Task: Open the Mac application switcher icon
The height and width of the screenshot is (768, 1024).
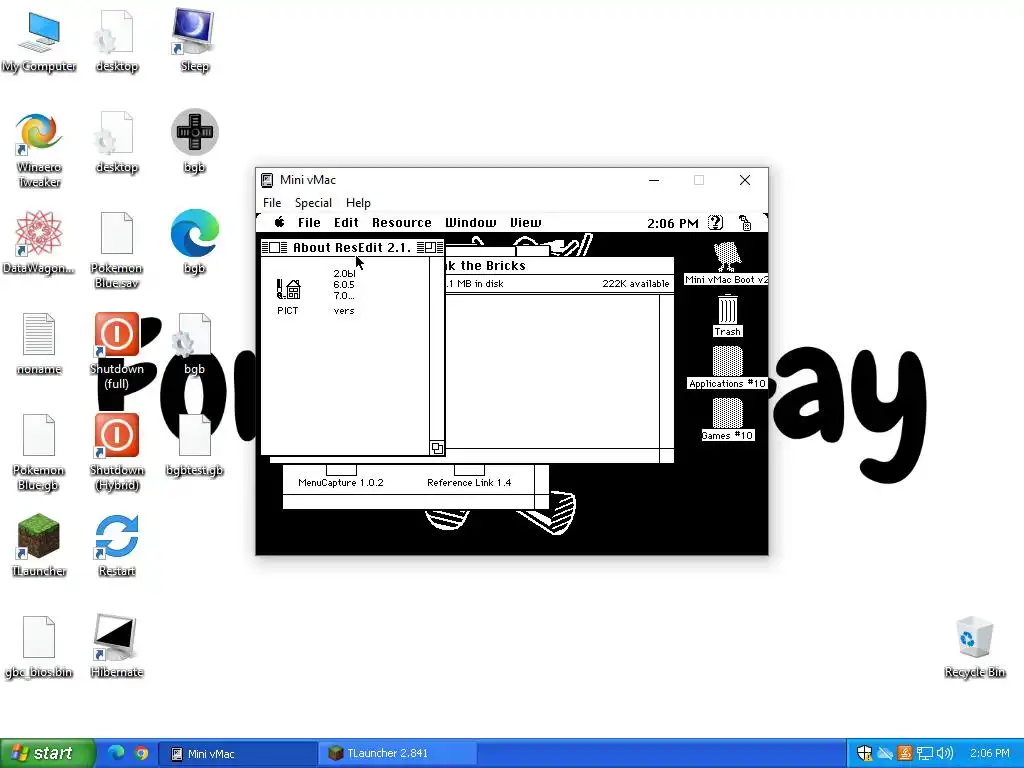Action: point(745,223)
